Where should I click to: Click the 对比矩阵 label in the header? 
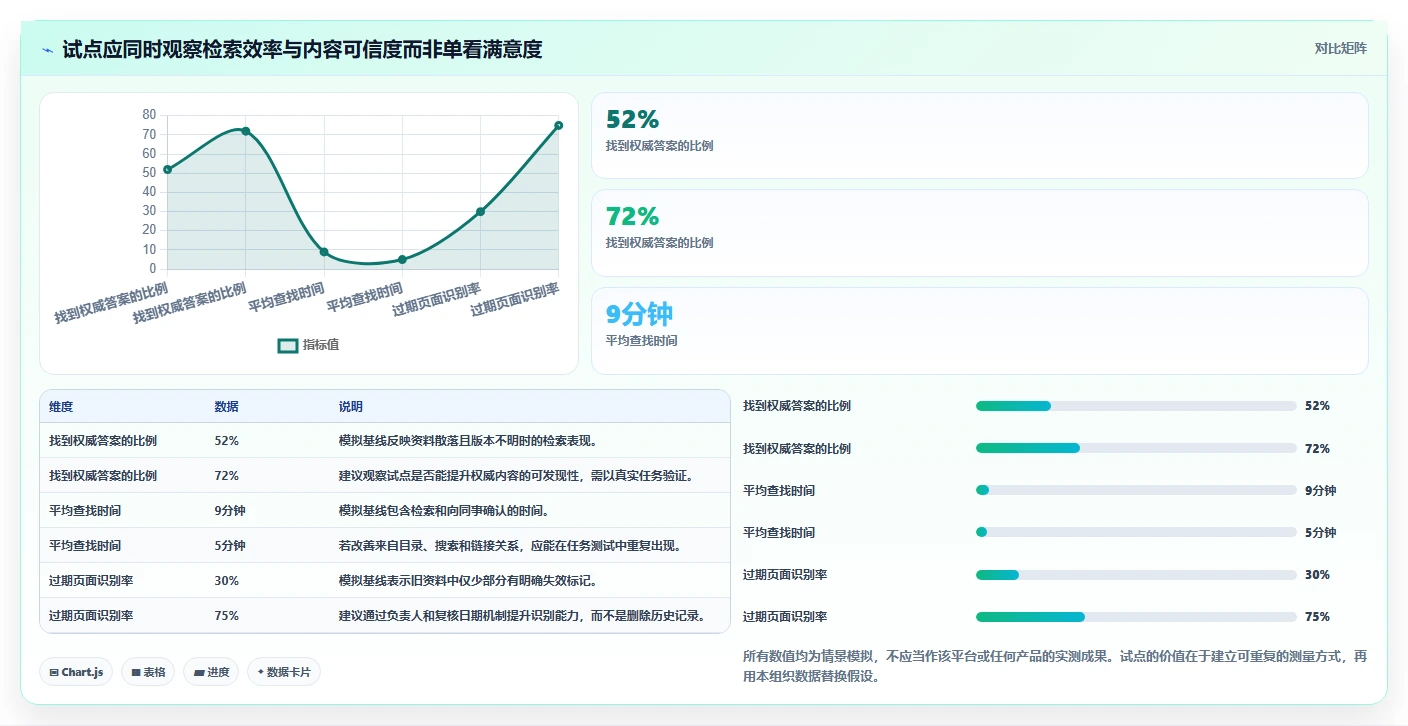(1340, 48)
